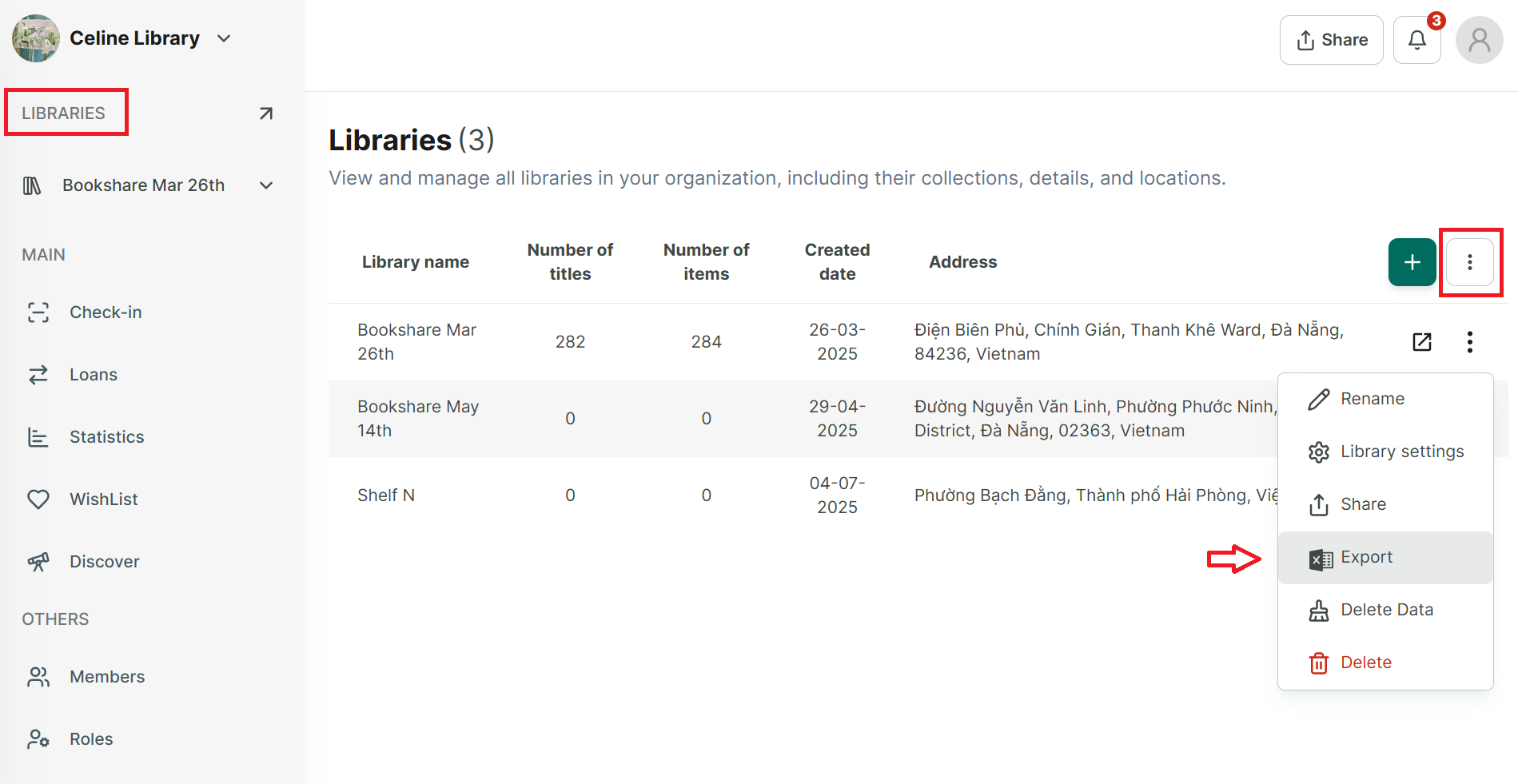
Task: Open the user profile avatar menu
Action: [x=1480, y=40]
